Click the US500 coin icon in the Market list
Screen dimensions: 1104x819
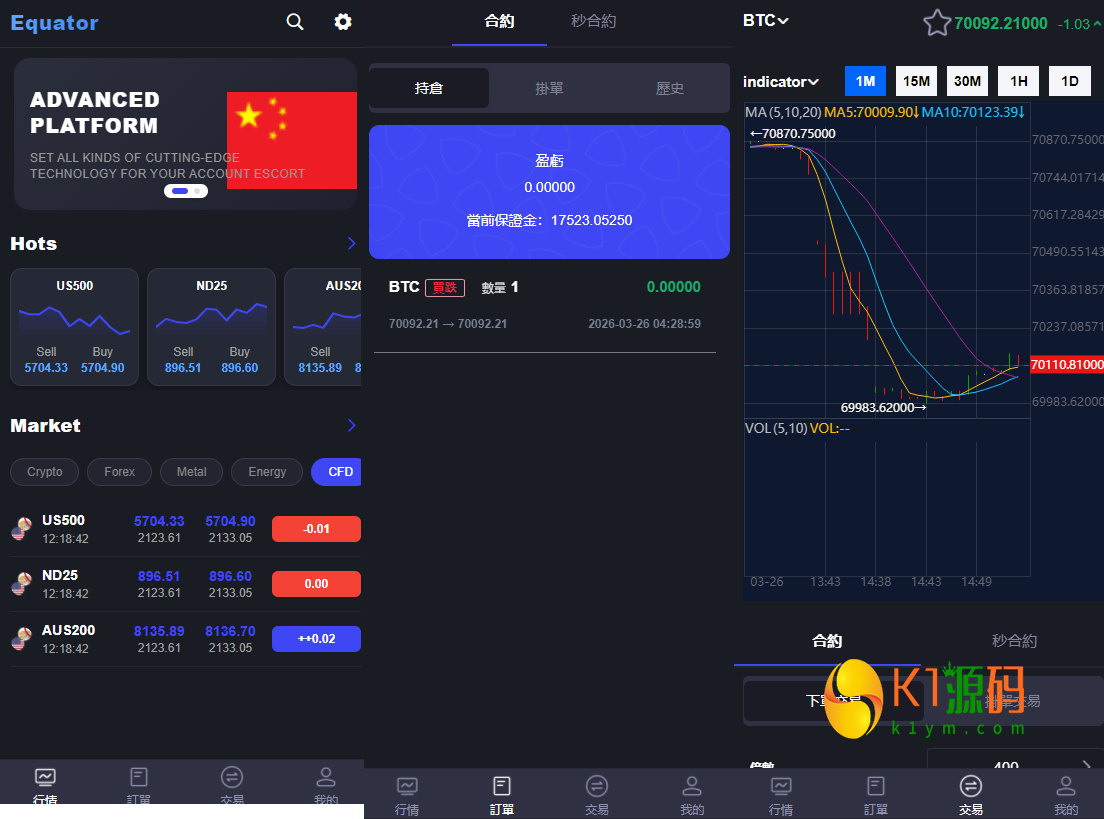[22, 528]
